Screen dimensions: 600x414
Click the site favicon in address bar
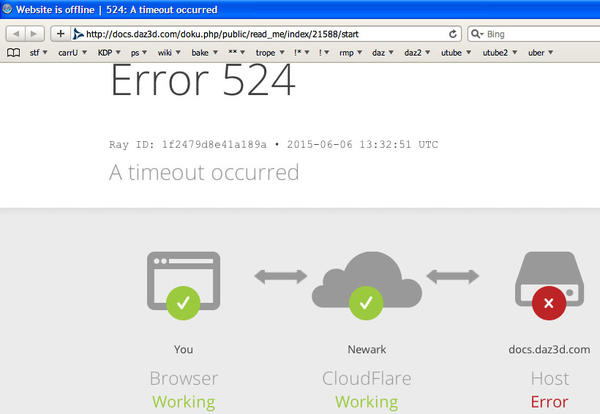point(78,34)
